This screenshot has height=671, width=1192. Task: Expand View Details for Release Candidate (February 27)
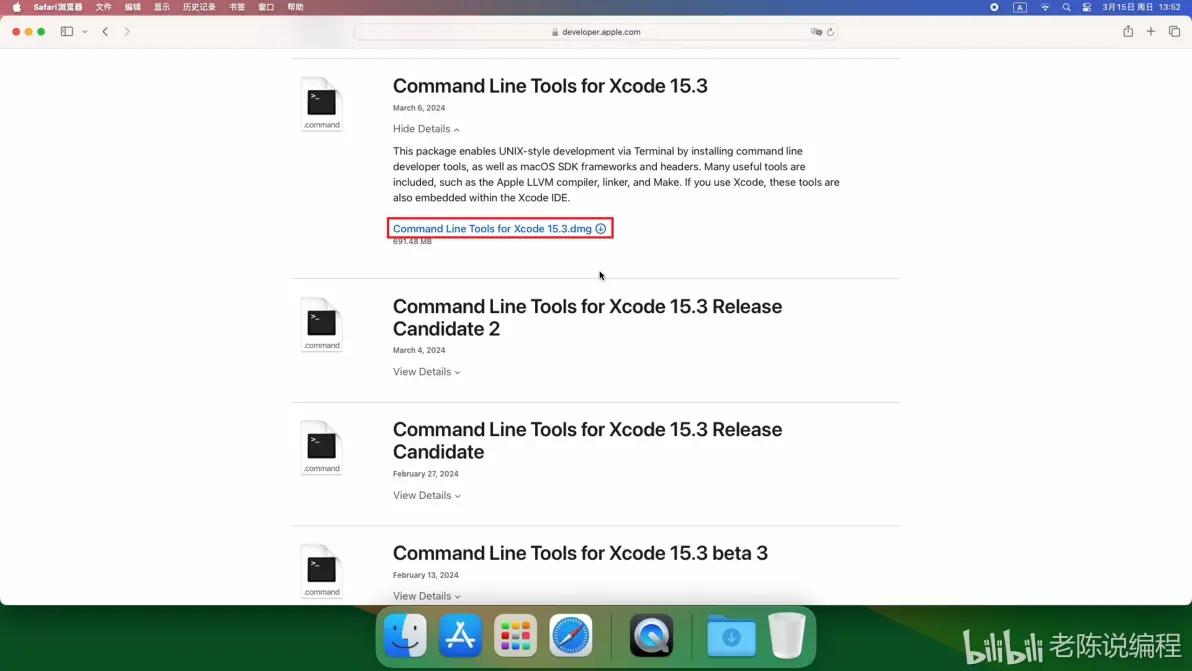[x=426, y=495]
